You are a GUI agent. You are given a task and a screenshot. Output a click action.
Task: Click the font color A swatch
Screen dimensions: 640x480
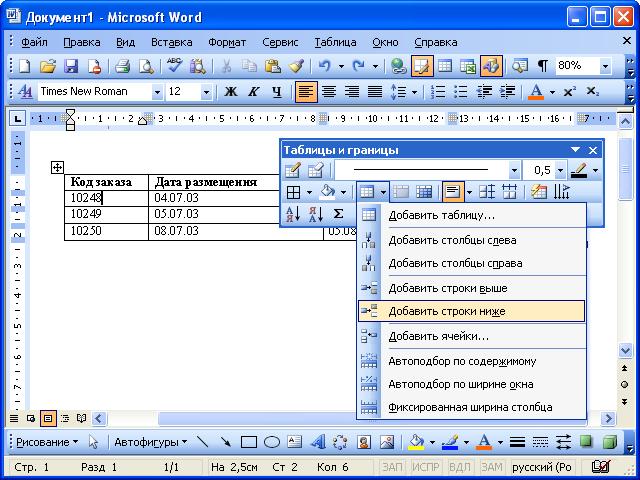pyautogui.click(x=536, y=91)
